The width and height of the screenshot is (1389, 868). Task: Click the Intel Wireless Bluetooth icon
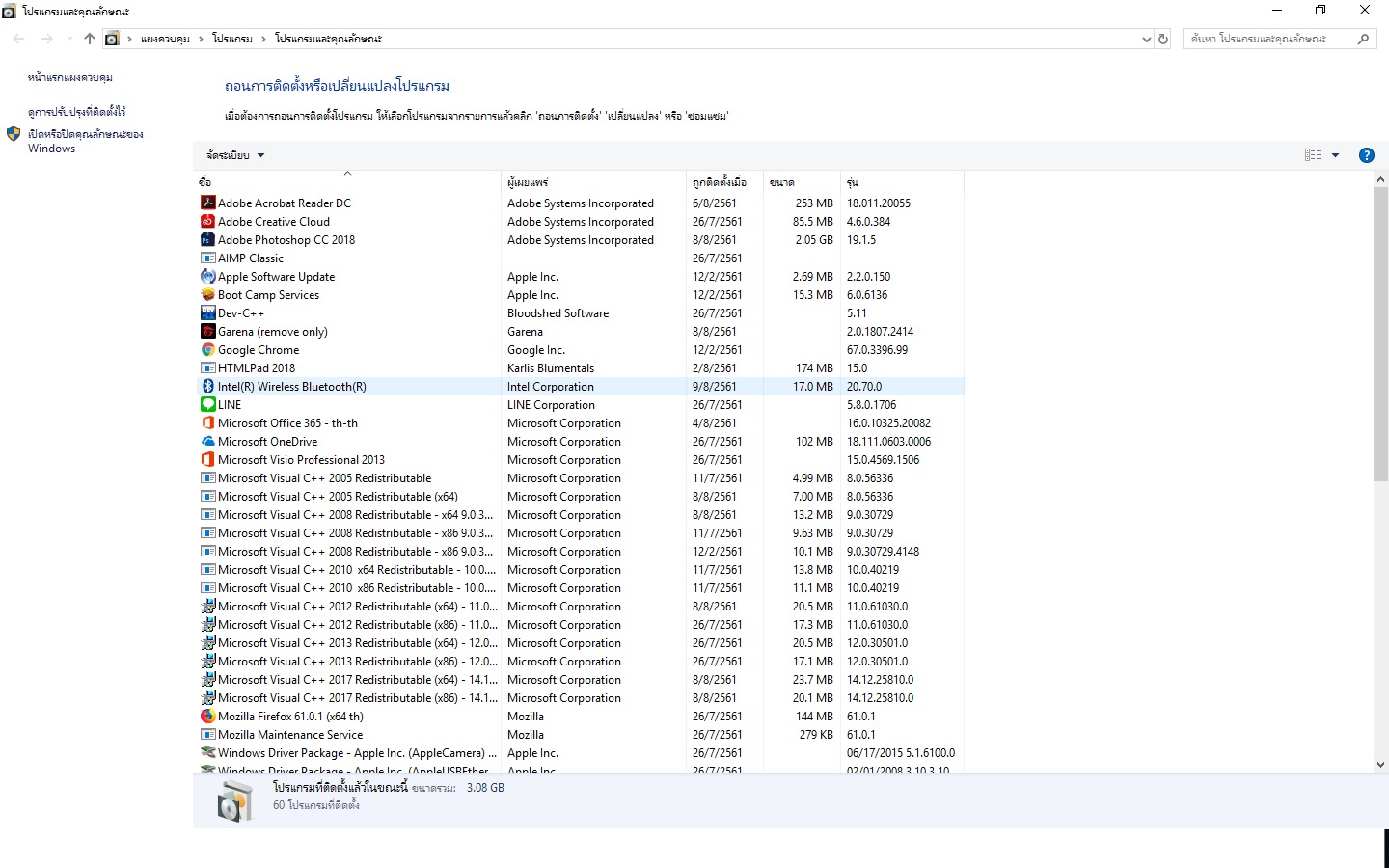(207, 386)
